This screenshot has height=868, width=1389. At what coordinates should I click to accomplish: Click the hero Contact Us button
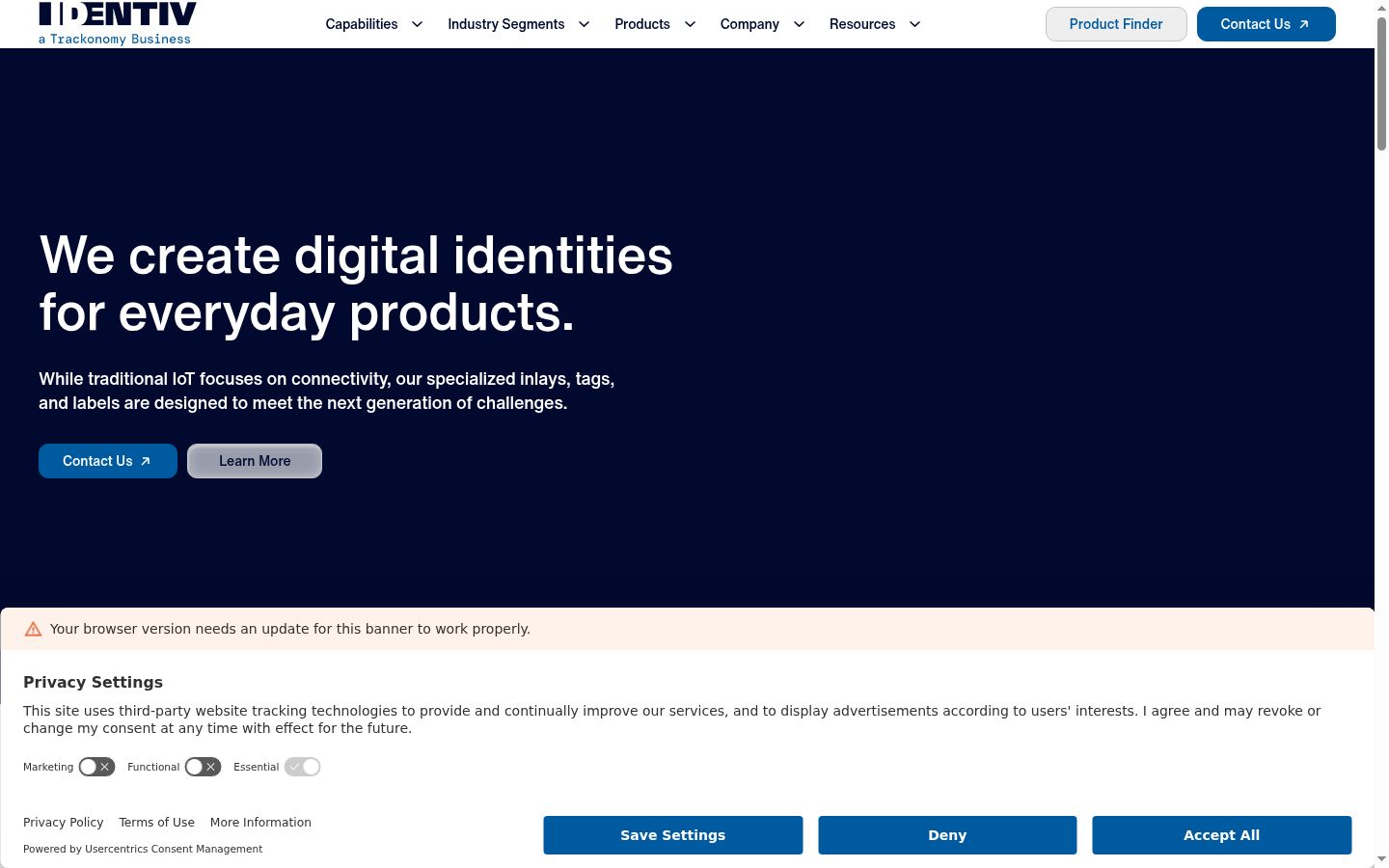coord(108,461)
